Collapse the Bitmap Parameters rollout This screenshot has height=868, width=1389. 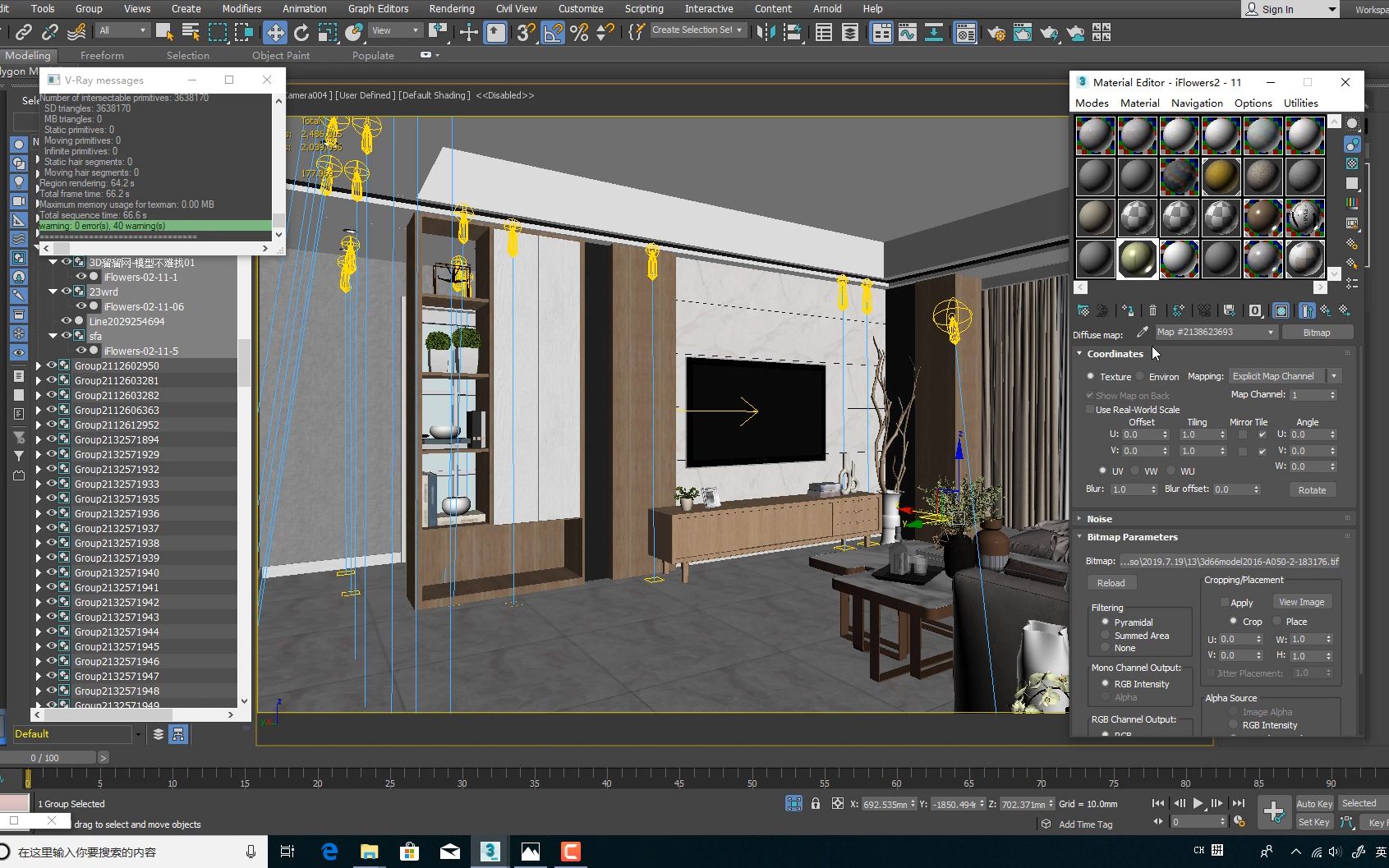pyautogui.click(x=1079, y=536)
